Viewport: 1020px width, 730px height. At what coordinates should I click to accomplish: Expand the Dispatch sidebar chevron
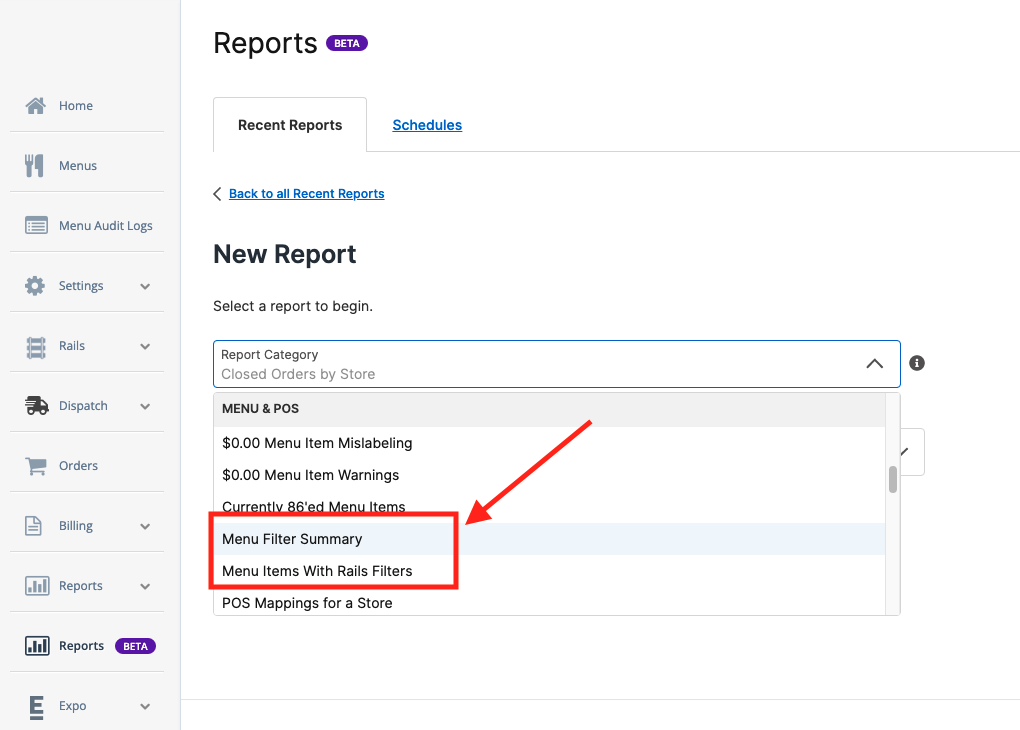145,407
